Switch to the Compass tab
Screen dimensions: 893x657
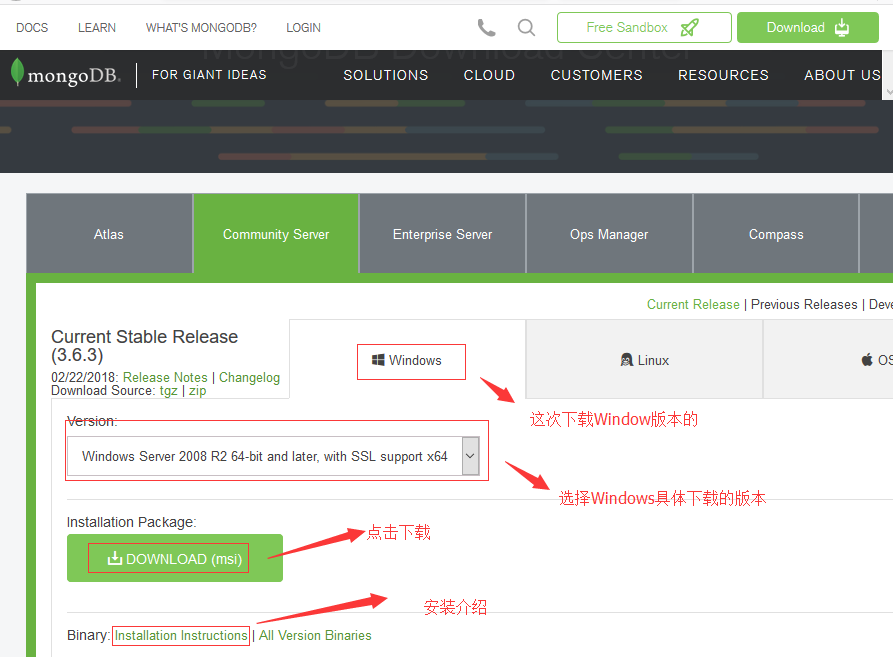776,234
